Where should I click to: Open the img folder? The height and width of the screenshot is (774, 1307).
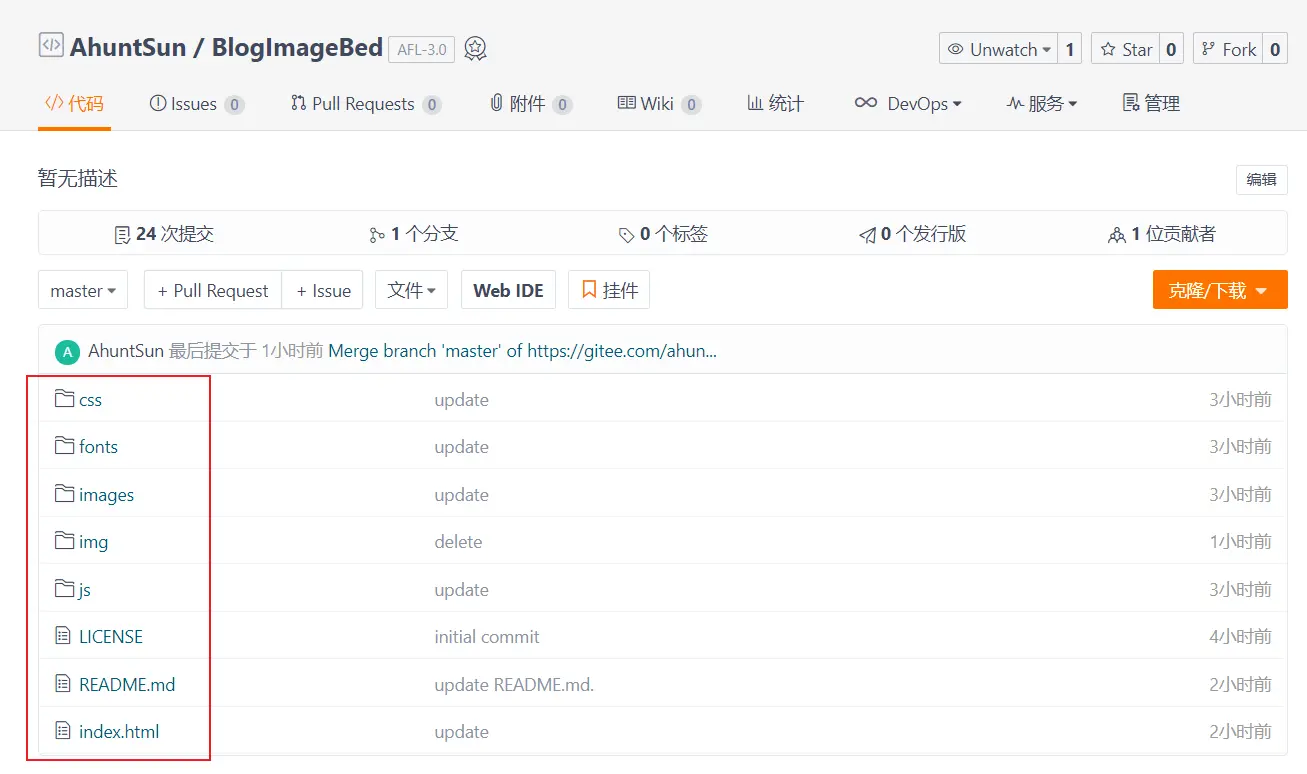[94, 542]
